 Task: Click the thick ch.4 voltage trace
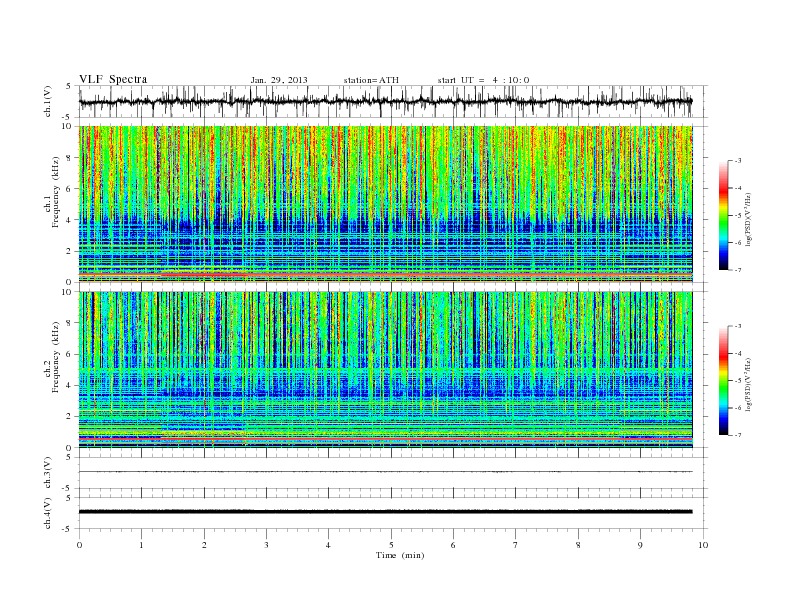(385, 512)
